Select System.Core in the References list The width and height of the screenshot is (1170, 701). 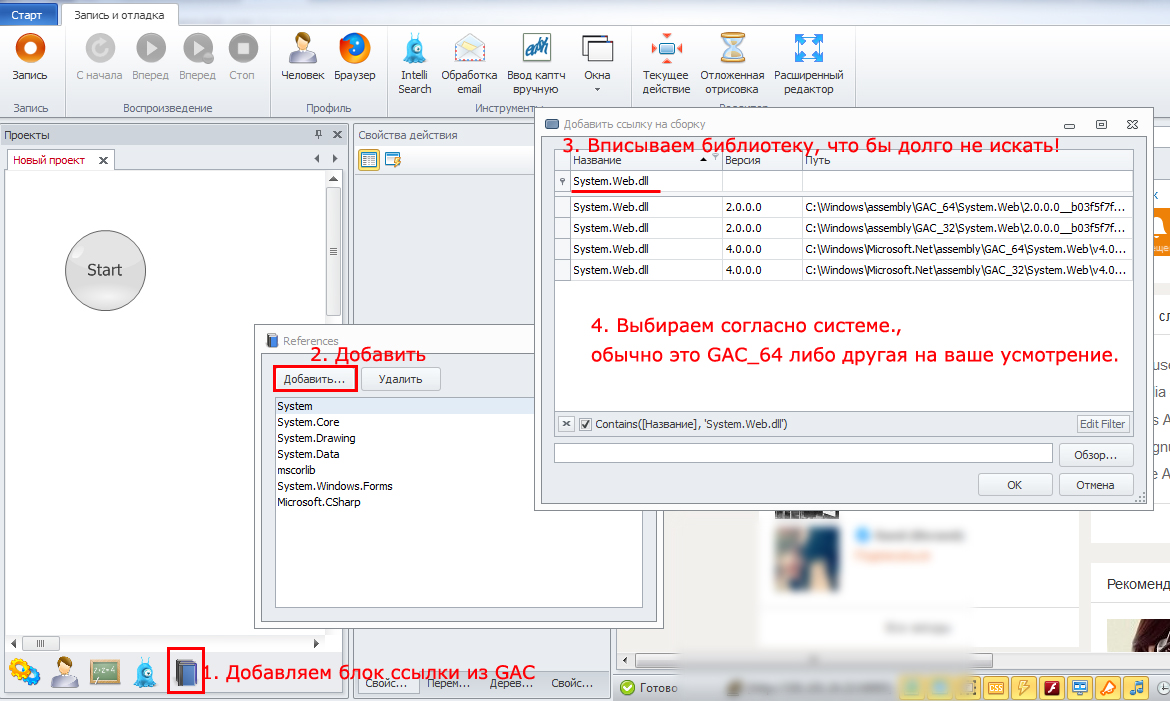(x=308, y=422)
